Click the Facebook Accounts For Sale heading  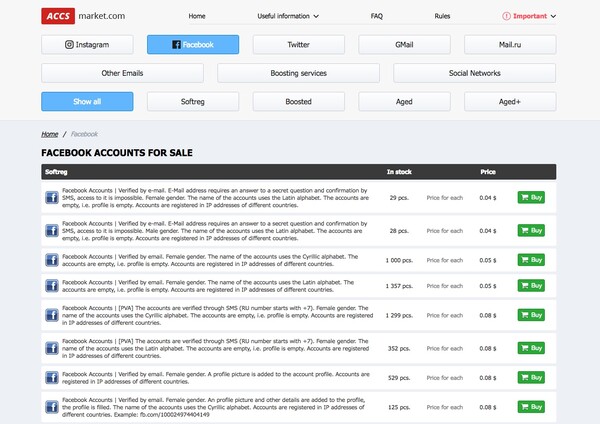[x=117, y=153]
